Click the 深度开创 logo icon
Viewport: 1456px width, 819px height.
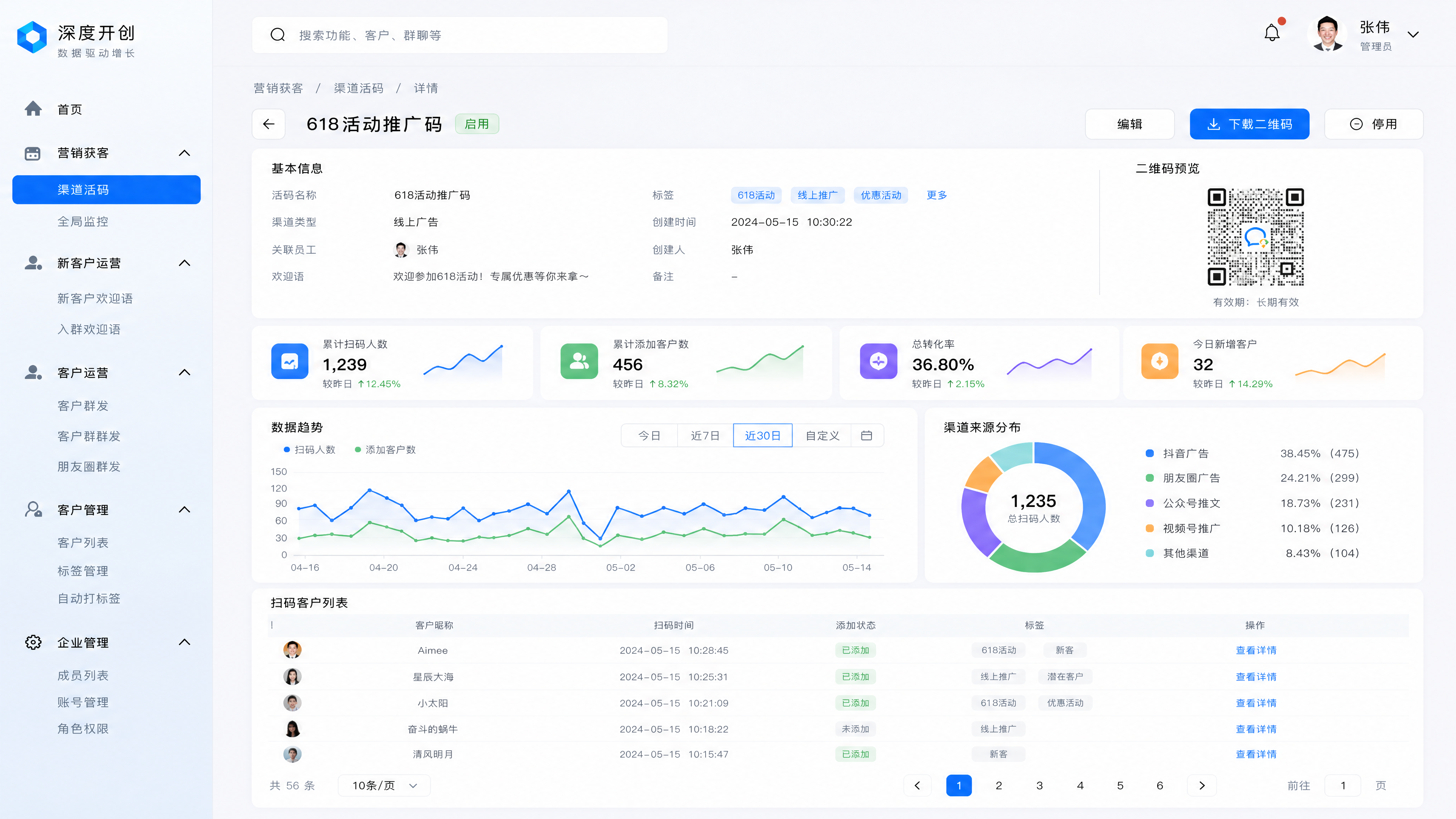point(32,37)
